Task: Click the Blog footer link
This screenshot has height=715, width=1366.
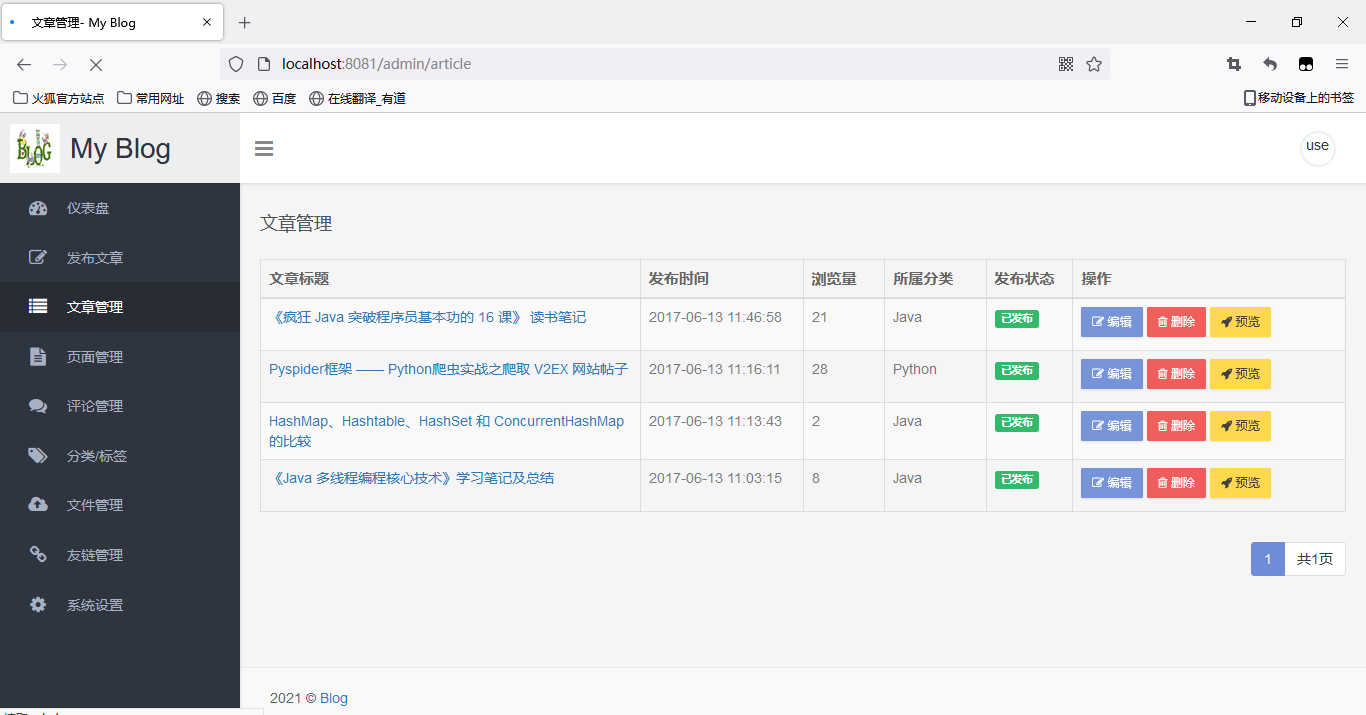Action: coord(334,698)
